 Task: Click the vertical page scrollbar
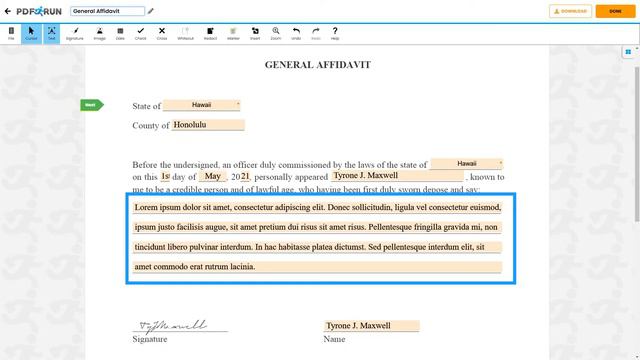(637, 144)
